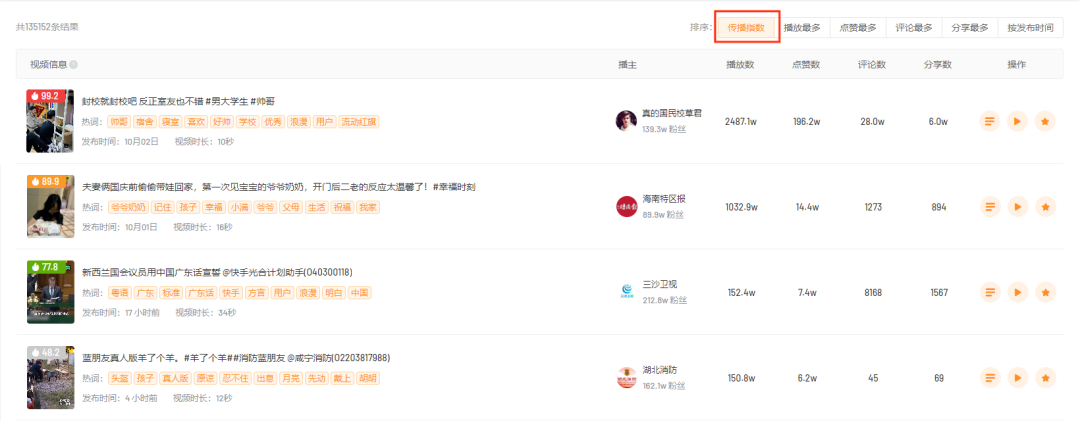Viewport: 1080px width, 421px height.
Task: Click the 真的国民校草君 avatar
Action: click(625, 121)
